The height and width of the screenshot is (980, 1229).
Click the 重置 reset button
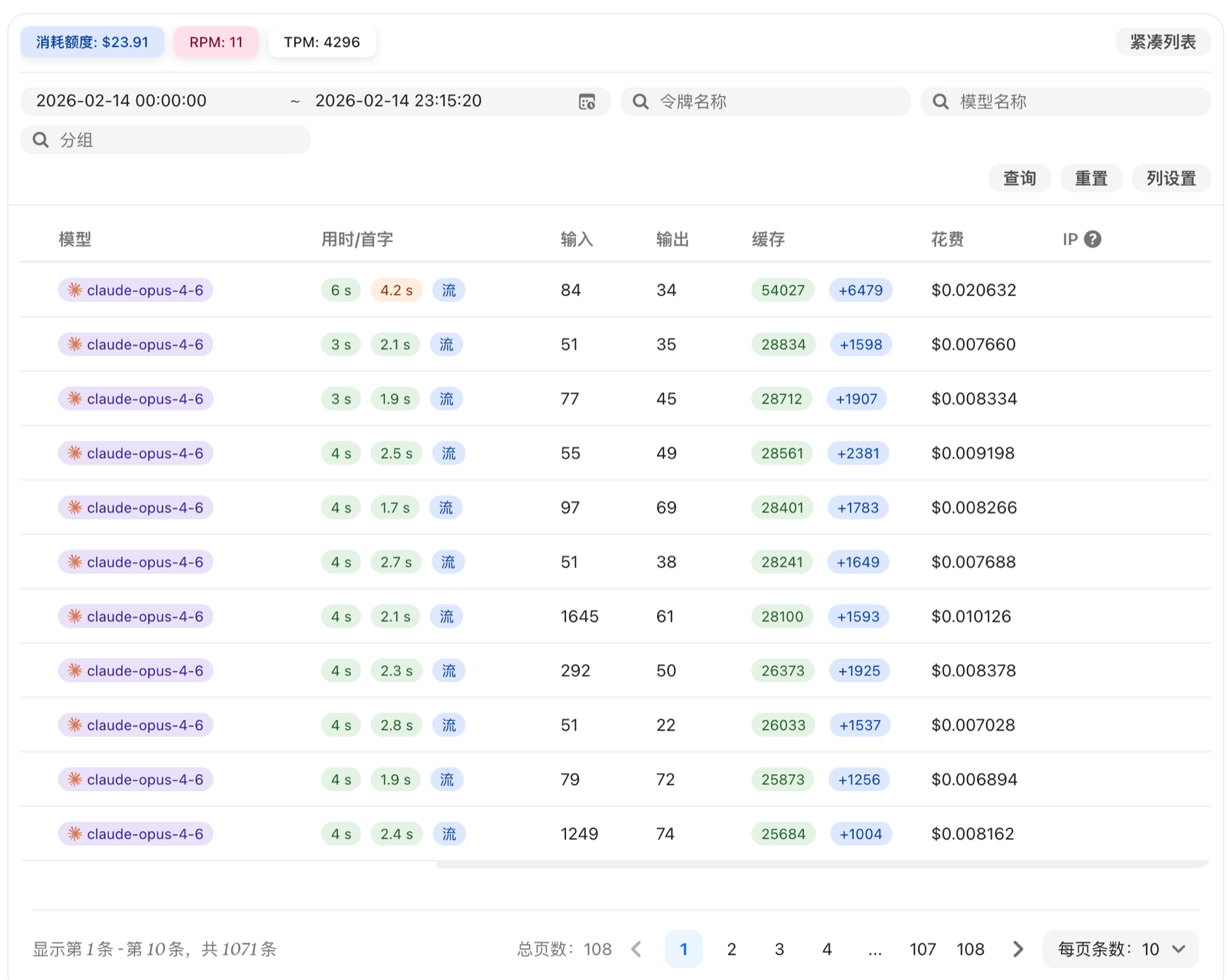[1091, 178]
